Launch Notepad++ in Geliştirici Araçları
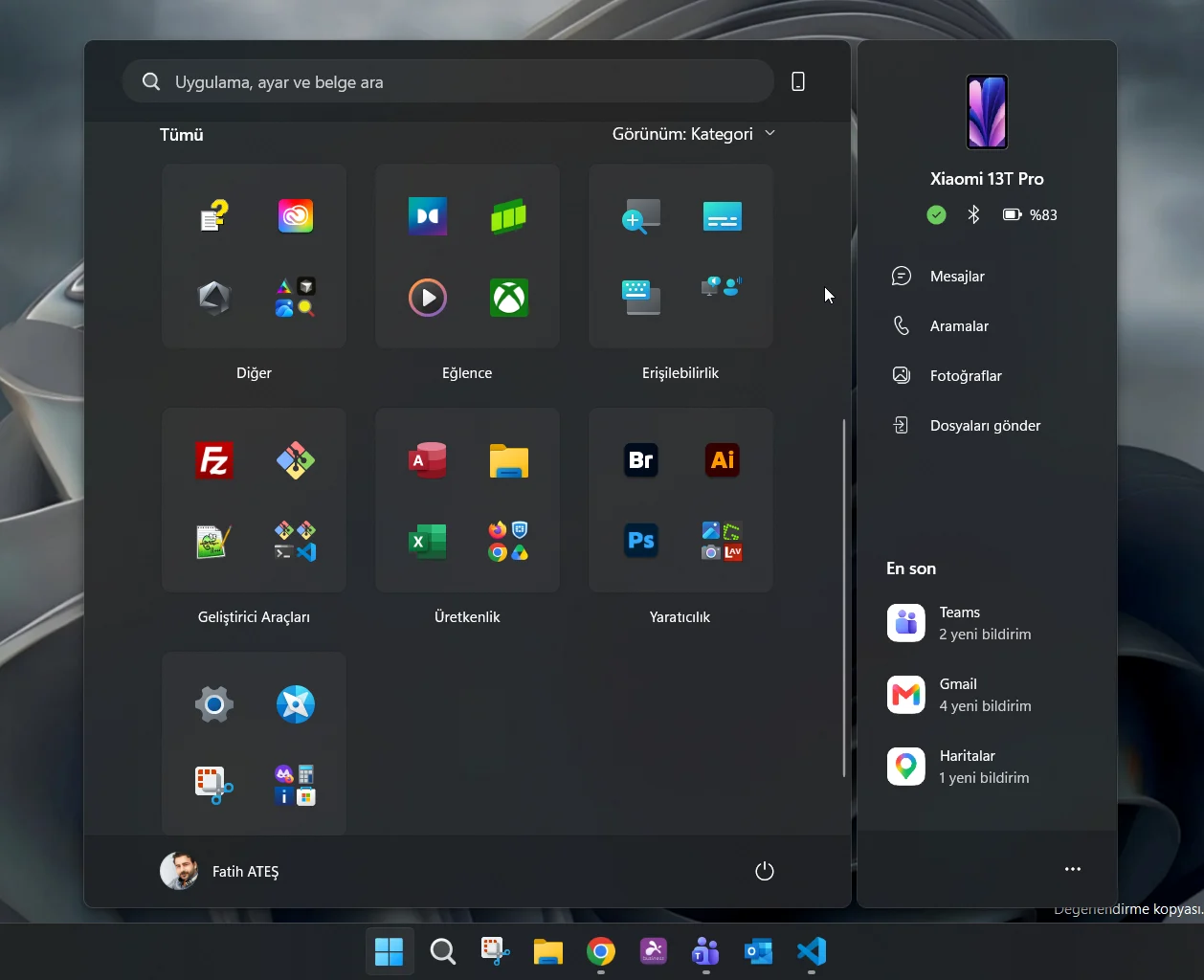This screenshot has width=1204, height=980. [x=214, y=542]
